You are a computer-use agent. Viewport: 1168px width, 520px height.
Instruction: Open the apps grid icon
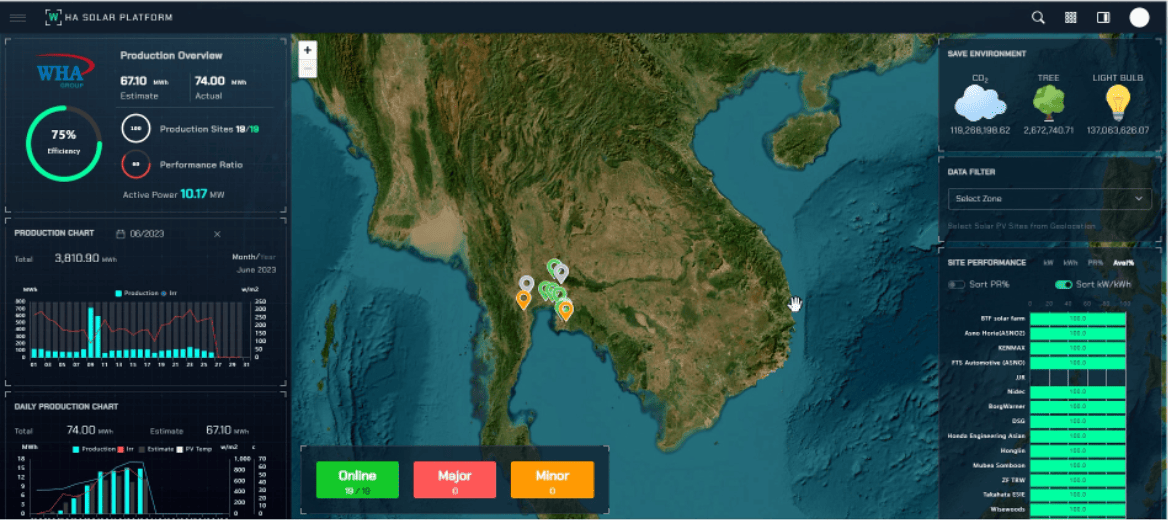coord(1071,17)
